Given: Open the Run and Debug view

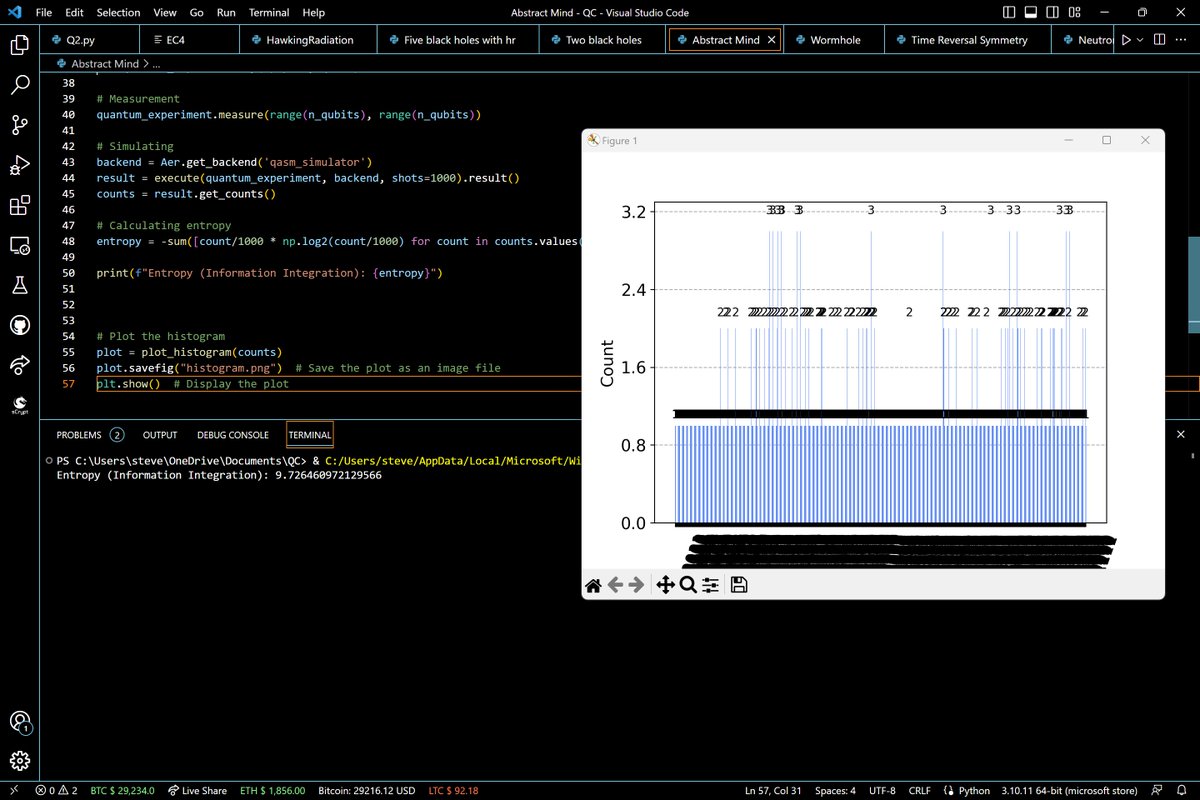Looking at the screenshot, I should [x=20, y=165].
